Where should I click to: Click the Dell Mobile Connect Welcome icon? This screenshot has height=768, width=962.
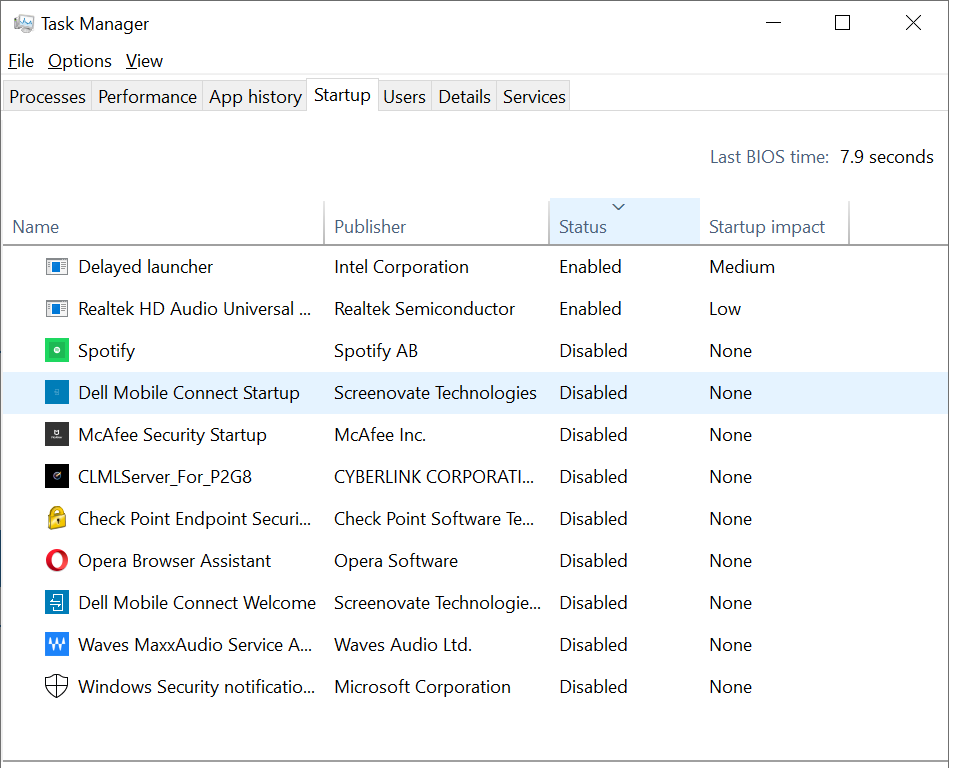click(57, 603)
